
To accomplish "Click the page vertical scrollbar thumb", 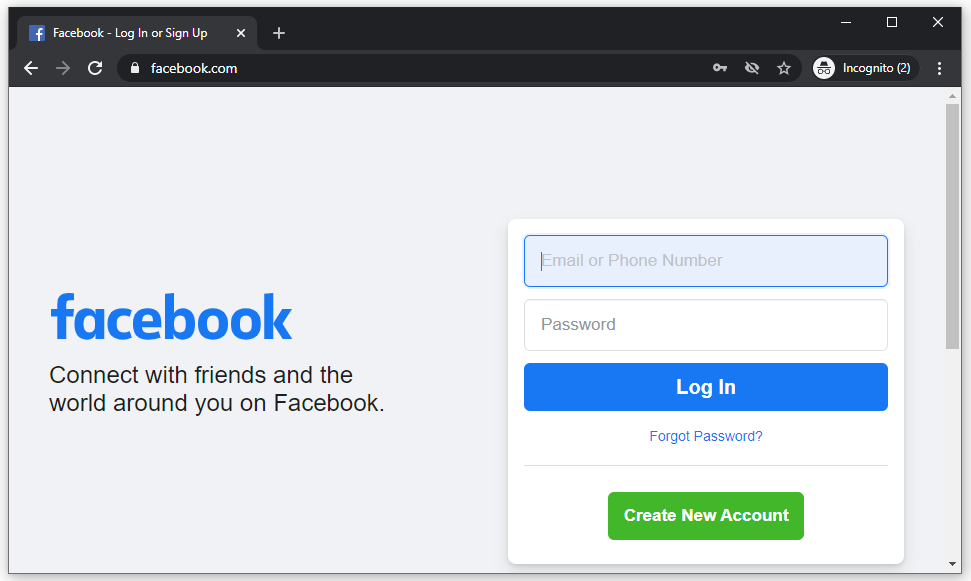I will (952, 225).
